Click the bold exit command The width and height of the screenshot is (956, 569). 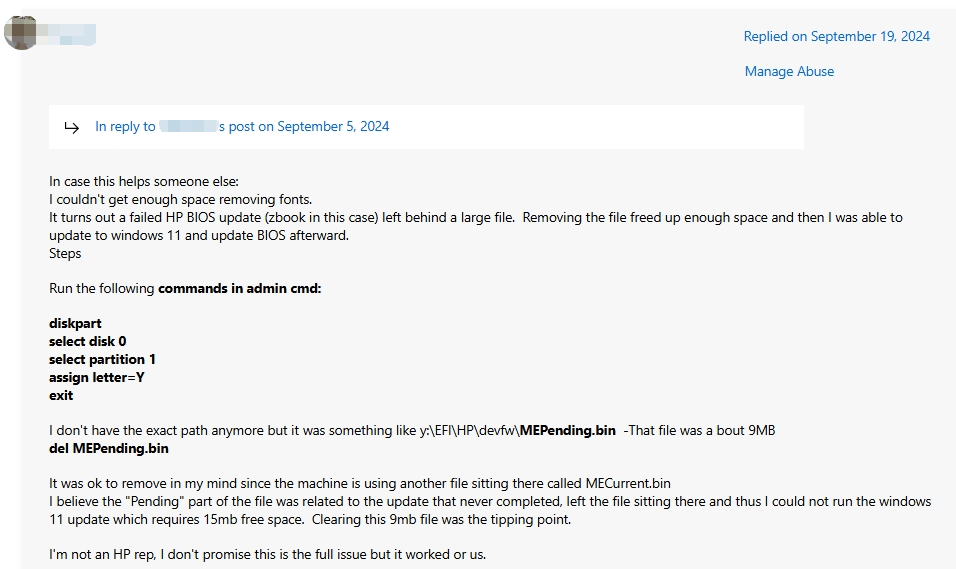(61, 395)
